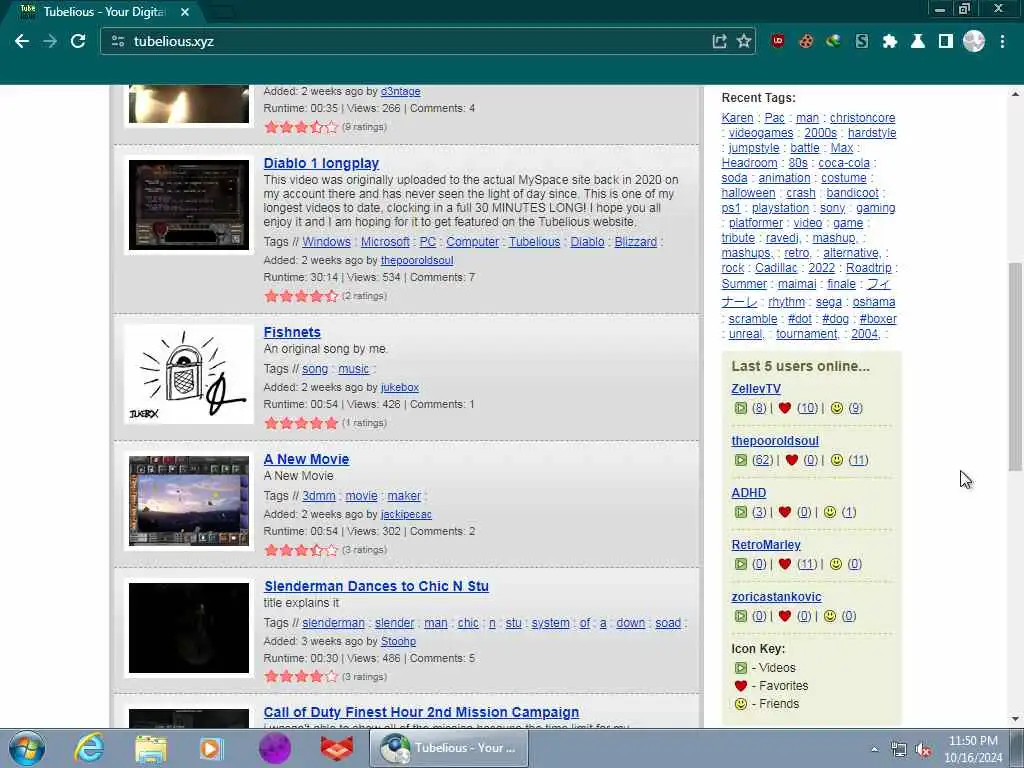The image size is (1024, 768).
Task: Select the Tubelious browser tab
Action: [x=104, y=12]
